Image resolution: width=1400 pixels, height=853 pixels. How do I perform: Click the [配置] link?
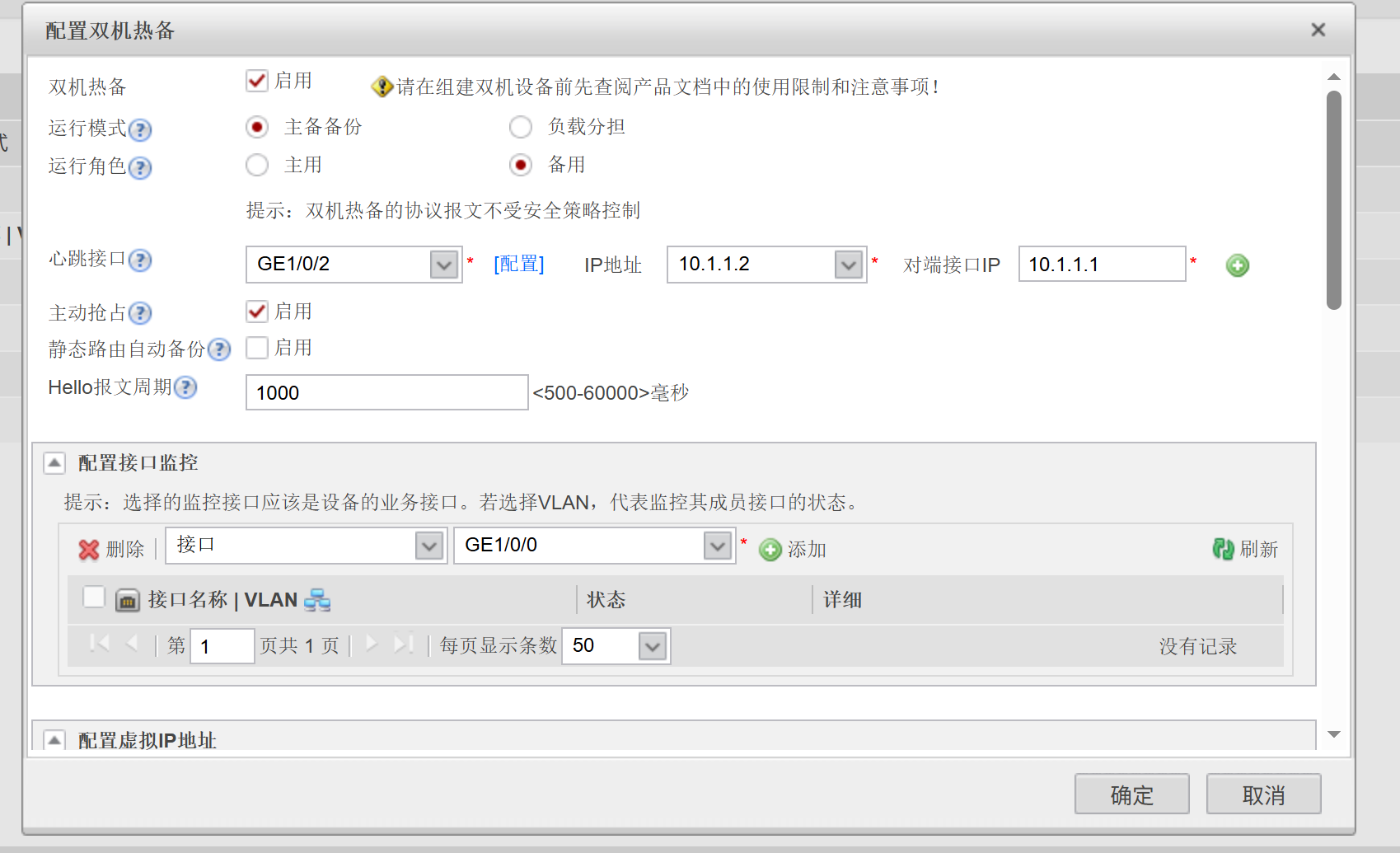pos(519,264)
